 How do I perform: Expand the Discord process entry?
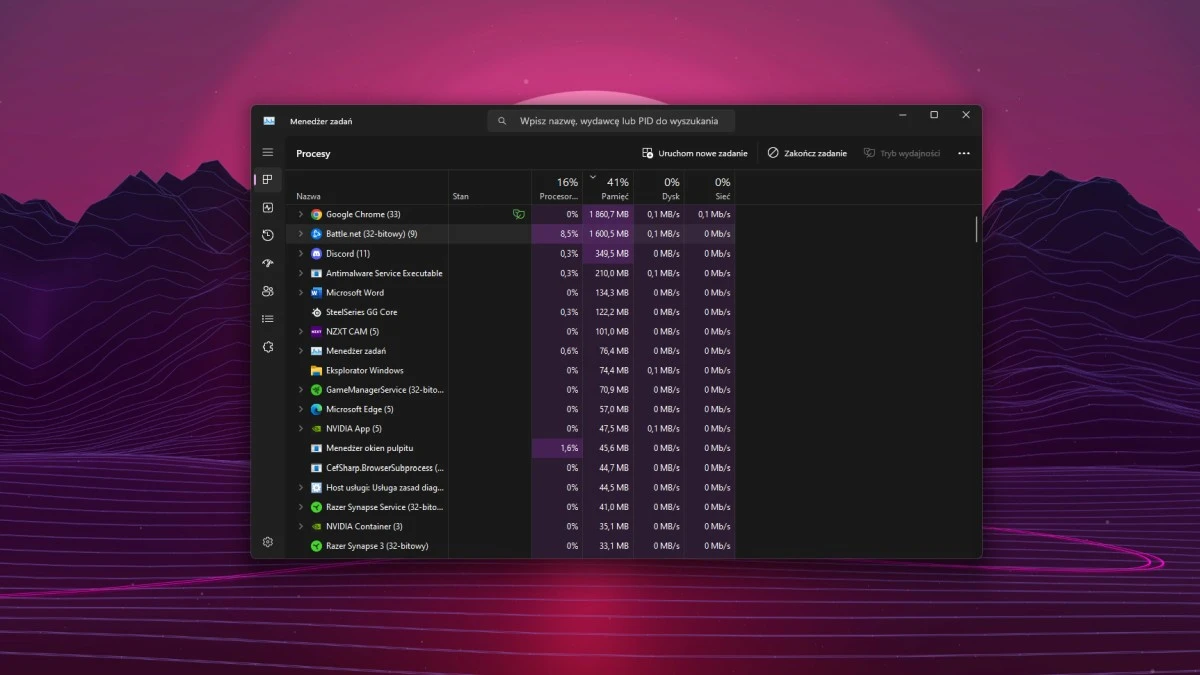coord(299,253)
